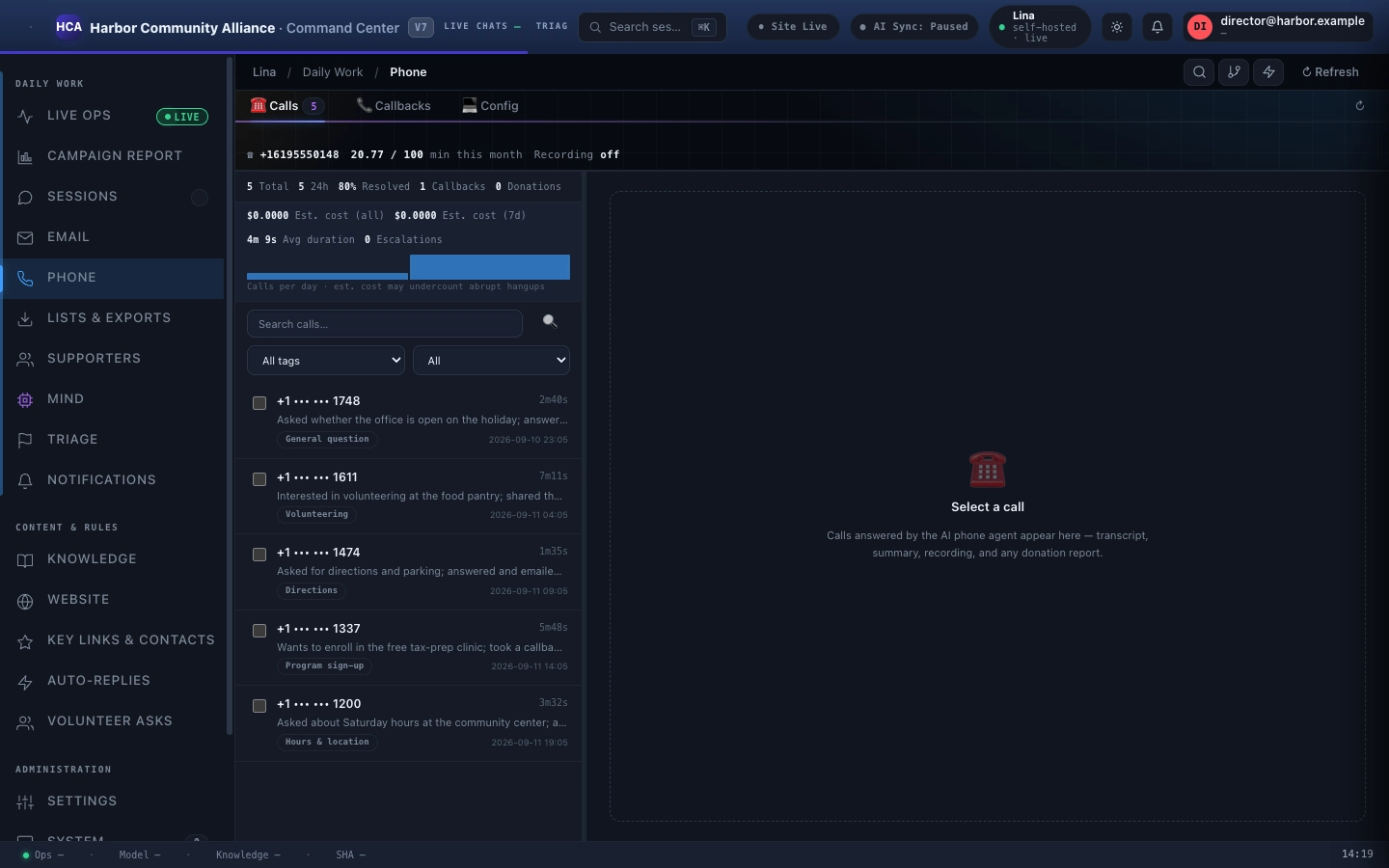Image resolution: width=1389 pixels, height=868 pixels.
Task: Open Key Links & Contacts via star icon
Action: point(25,640)
